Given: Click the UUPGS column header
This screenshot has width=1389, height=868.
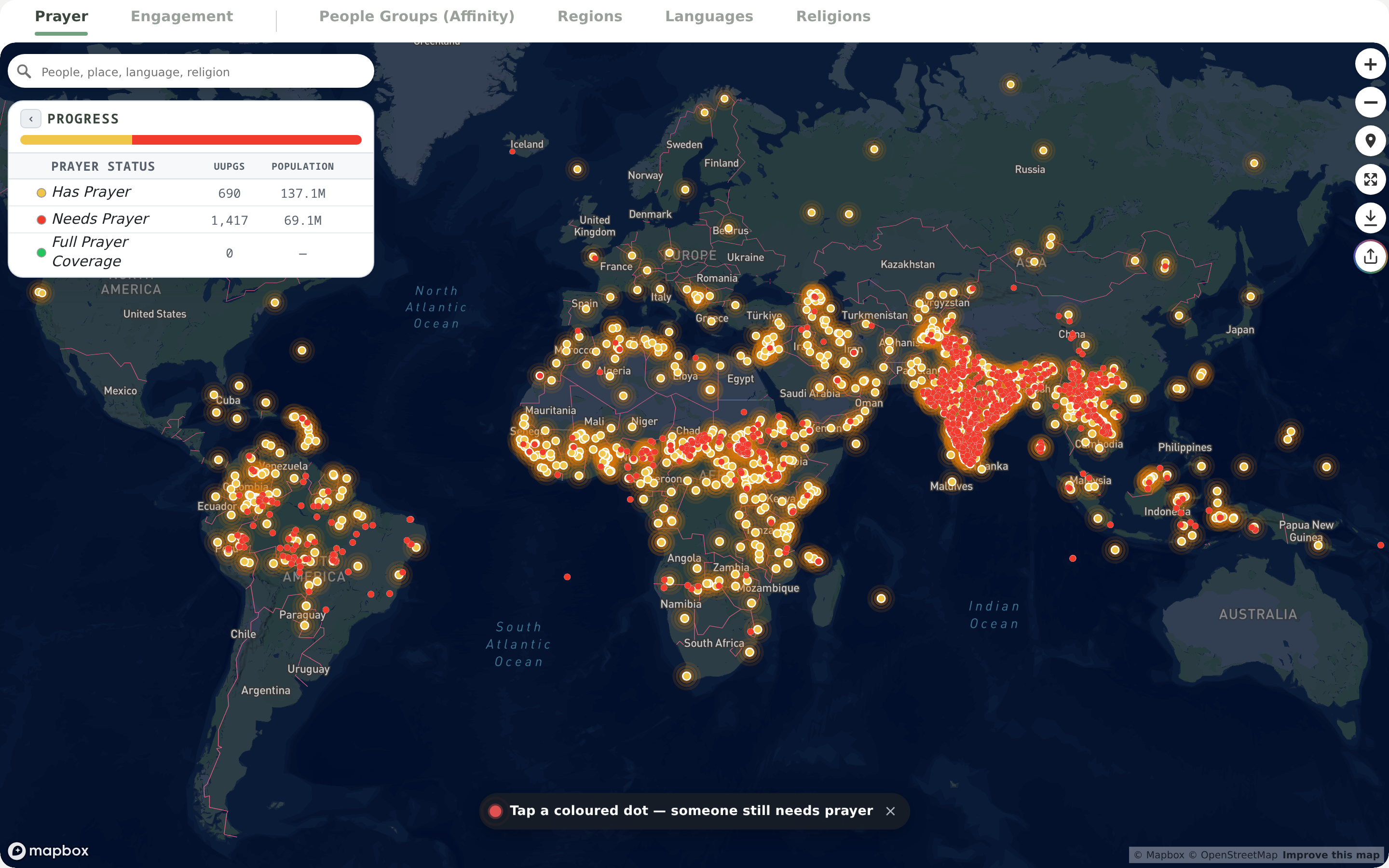Looking at the screenshot, I should pos(229,166).
